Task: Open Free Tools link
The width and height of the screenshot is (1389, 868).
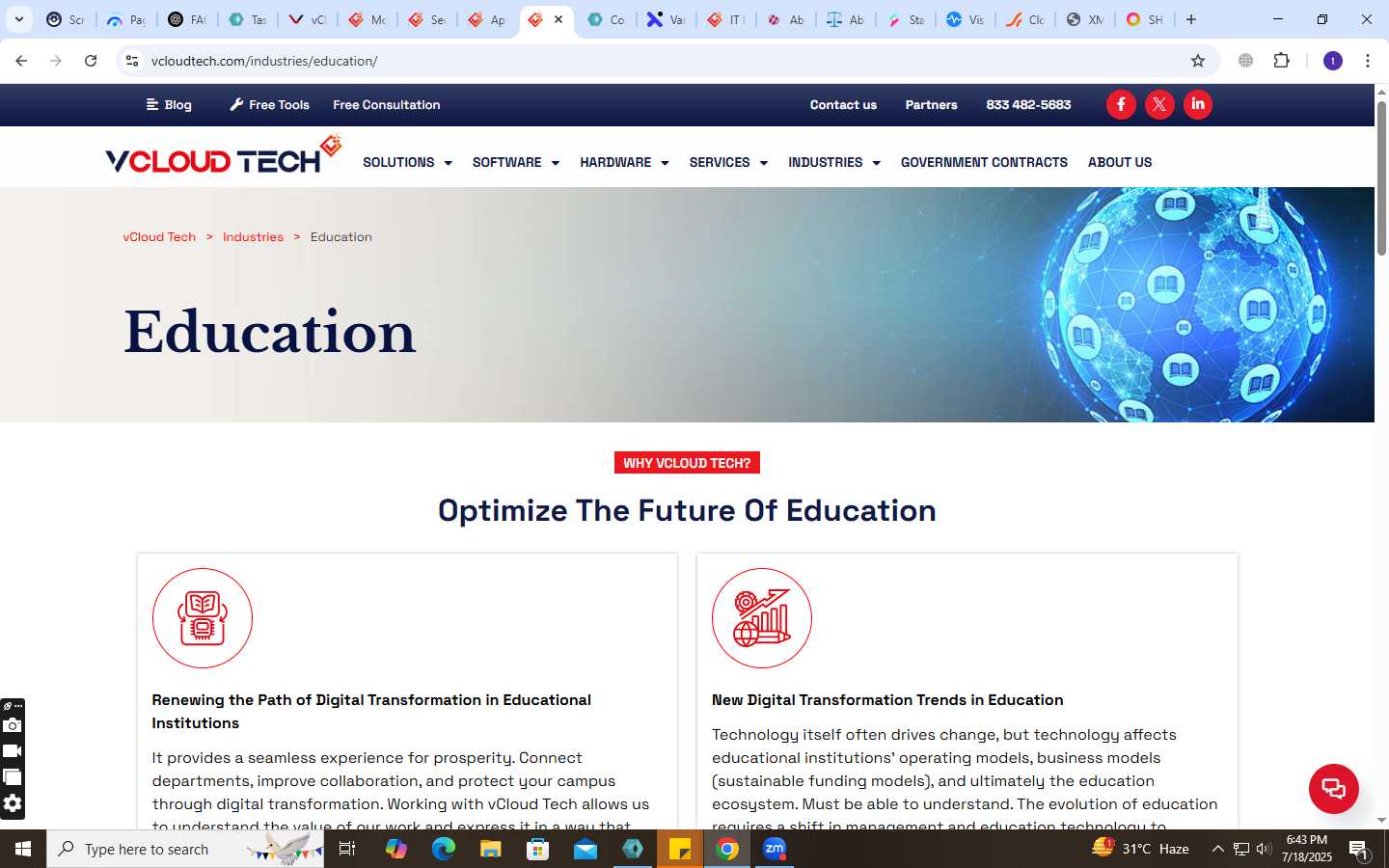Action: [269, 104]
